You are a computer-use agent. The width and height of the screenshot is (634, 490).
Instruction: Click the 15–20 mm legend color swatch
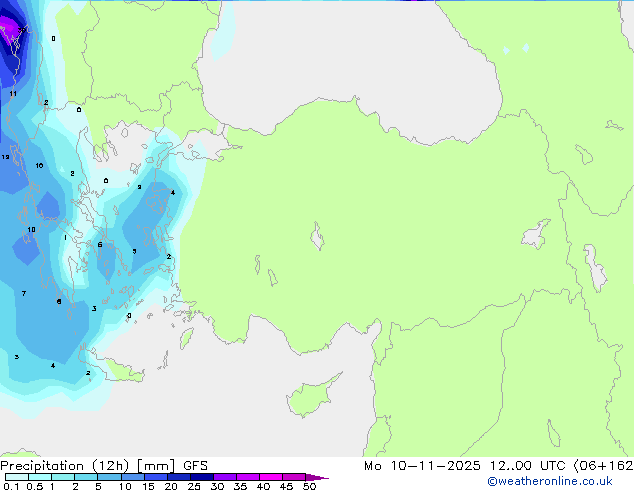pyautogui.click(x=156, y=477)
